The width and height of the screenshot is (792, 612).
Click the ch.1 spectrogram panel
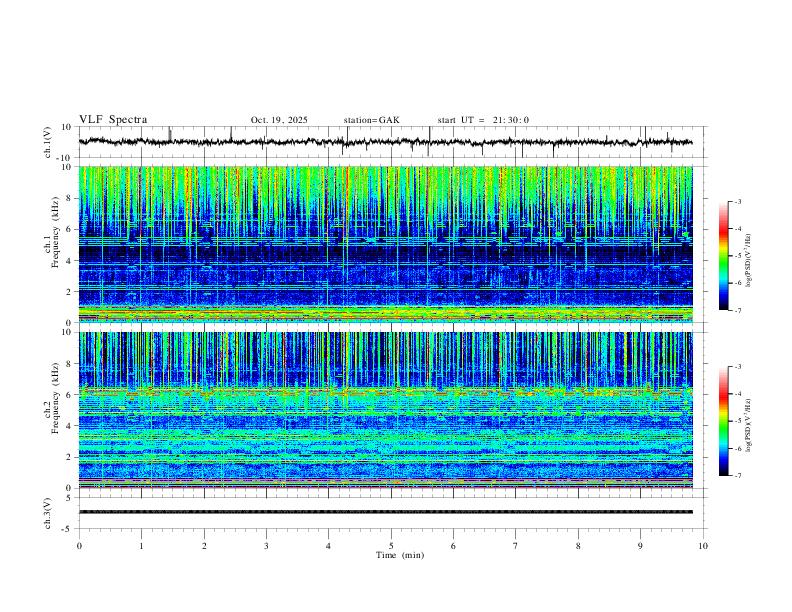[x=385, y=244]
